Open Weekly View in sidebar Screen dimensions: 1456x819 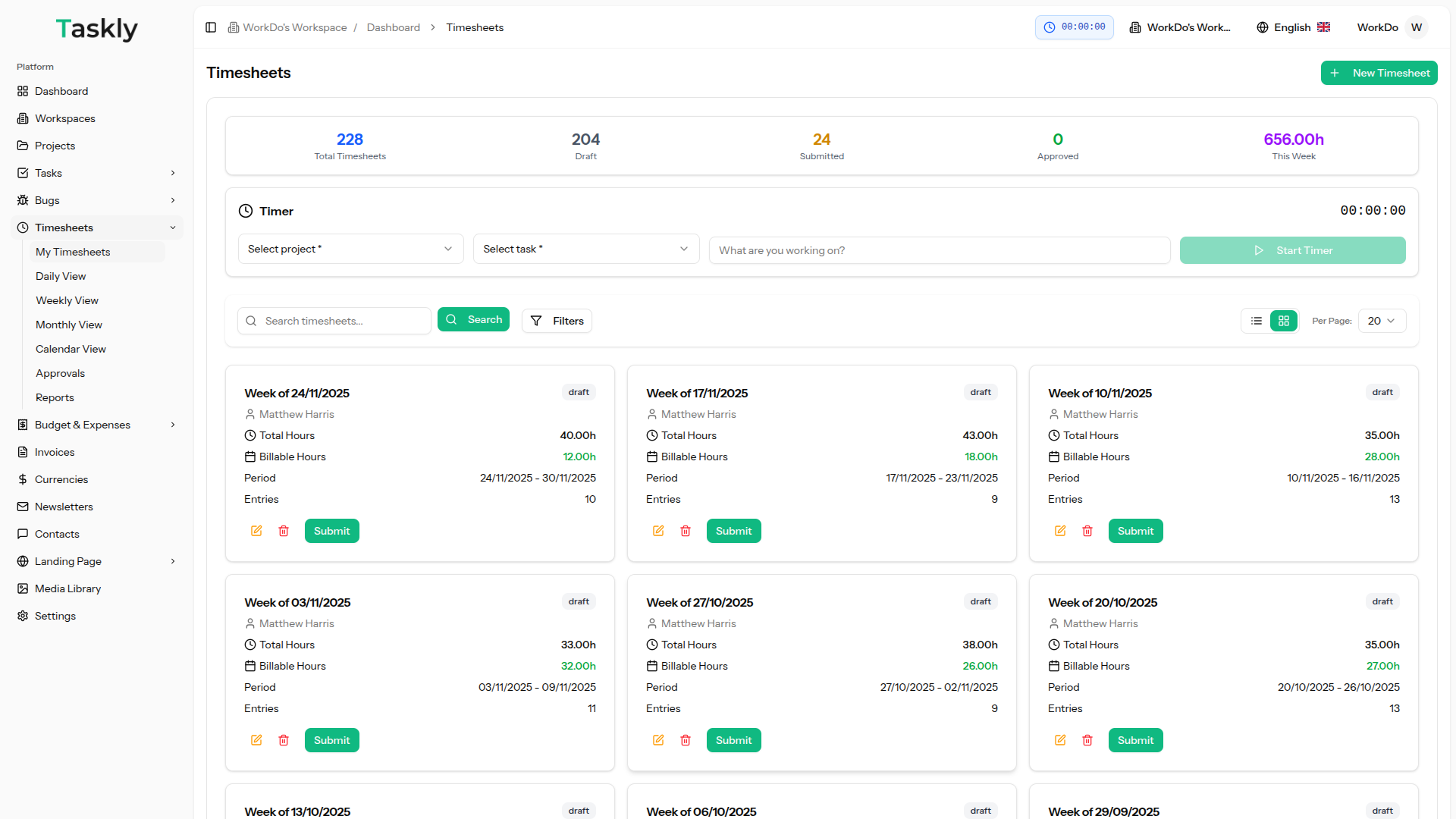click(x=67, y=300)
